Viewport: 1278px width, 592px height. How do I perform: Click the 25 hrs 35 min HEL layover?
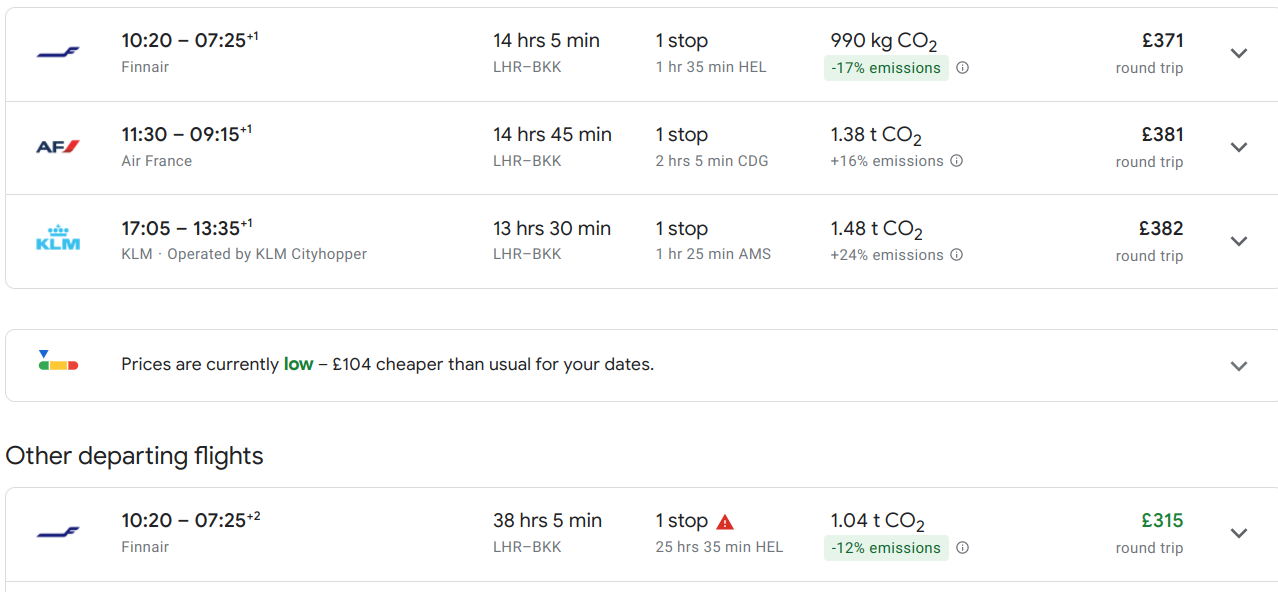[719, 547]
